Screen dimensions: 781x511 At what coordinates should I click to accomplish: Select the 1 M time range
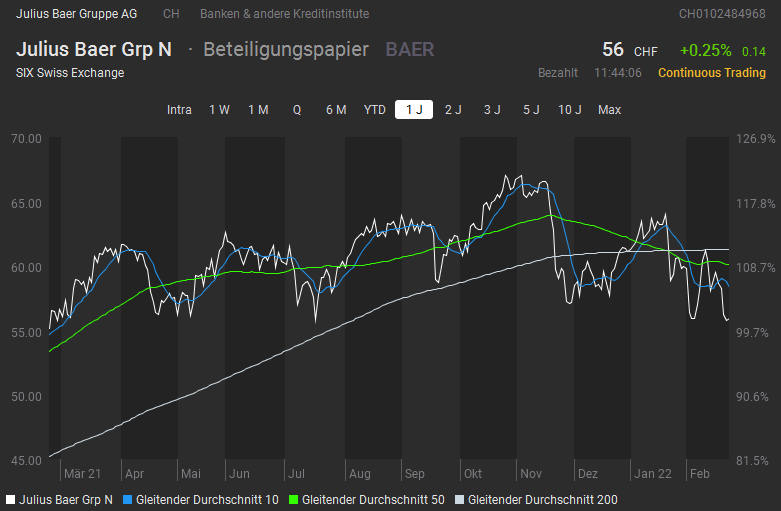tap(258, 110)
